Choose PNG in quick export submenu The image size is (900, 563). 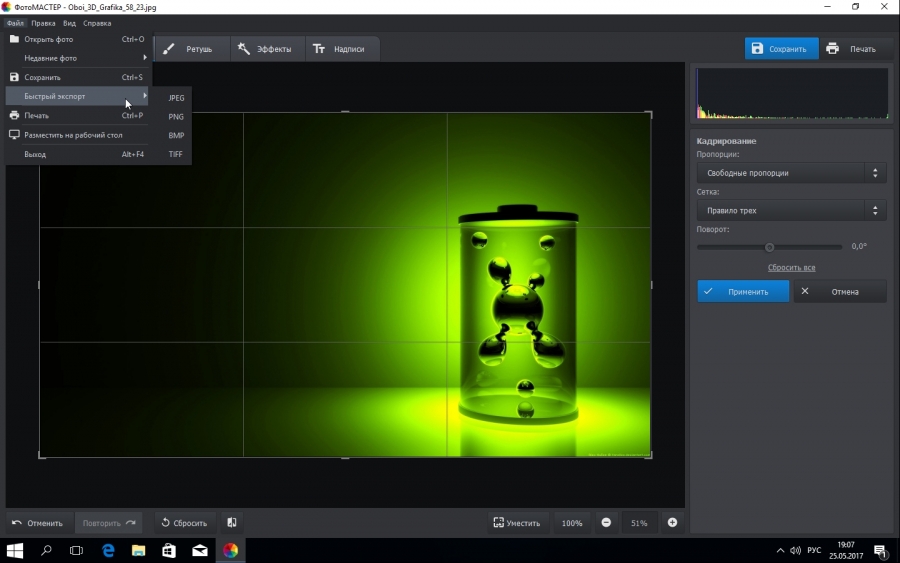click(x=176, y=117)
